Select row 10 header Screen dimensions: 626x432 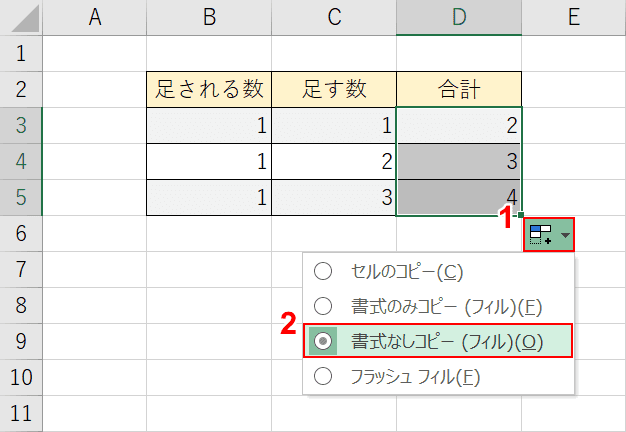click(x=21, y=377)
